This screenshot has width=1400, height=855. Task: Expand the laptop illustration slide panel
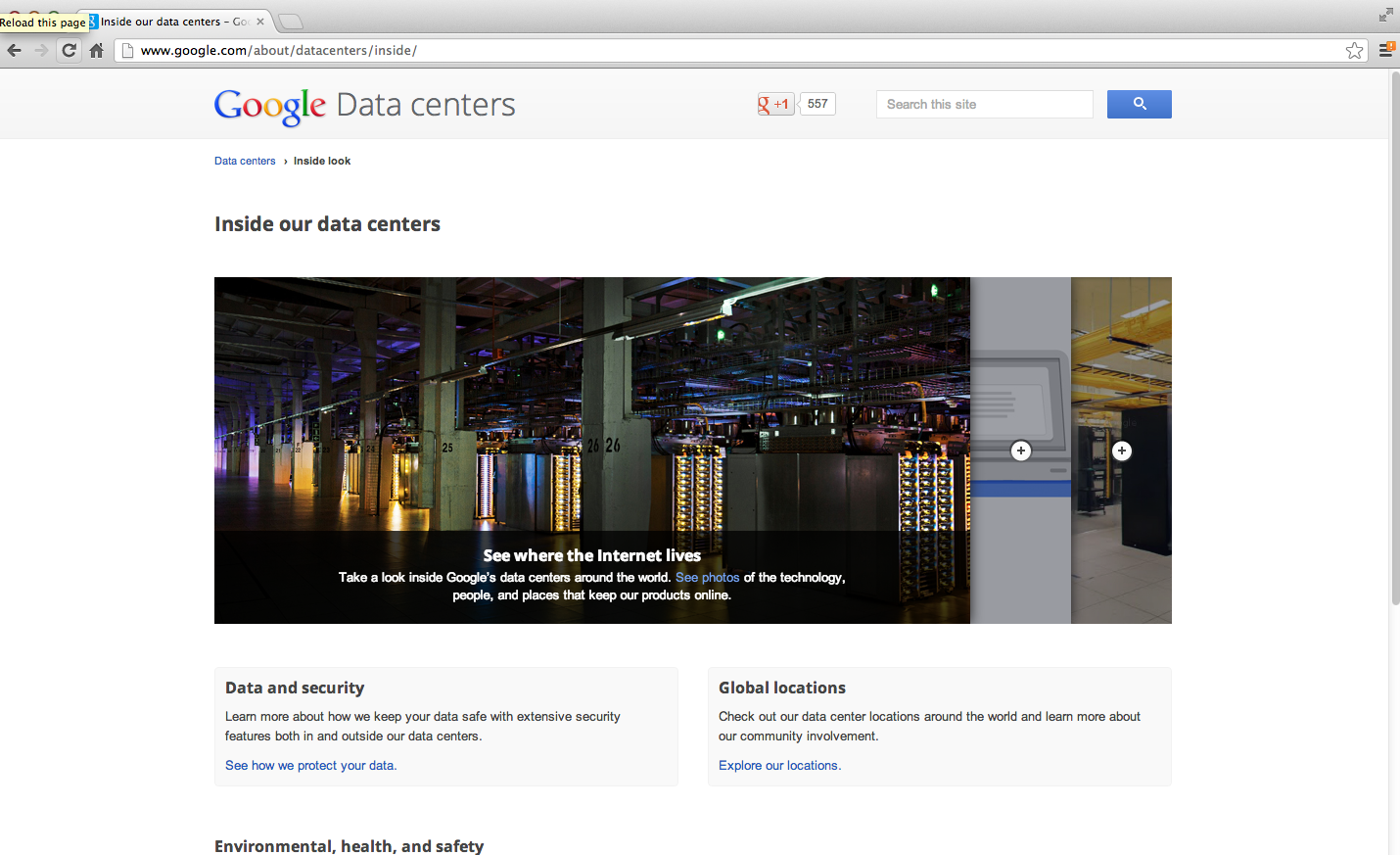[x=1021, y=451]
